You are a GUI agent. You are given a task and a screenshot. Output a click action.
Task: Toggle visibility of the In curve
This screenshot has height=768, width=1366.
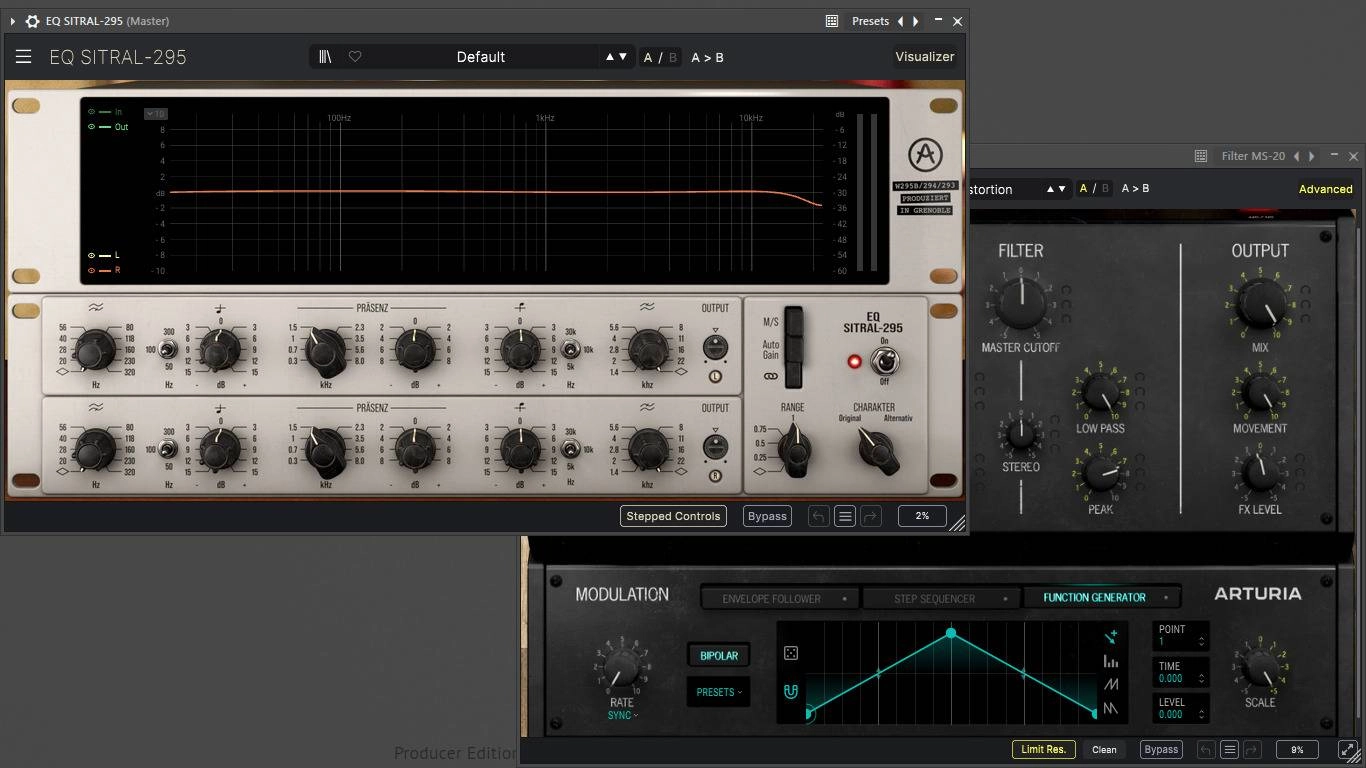click(92, 112)
